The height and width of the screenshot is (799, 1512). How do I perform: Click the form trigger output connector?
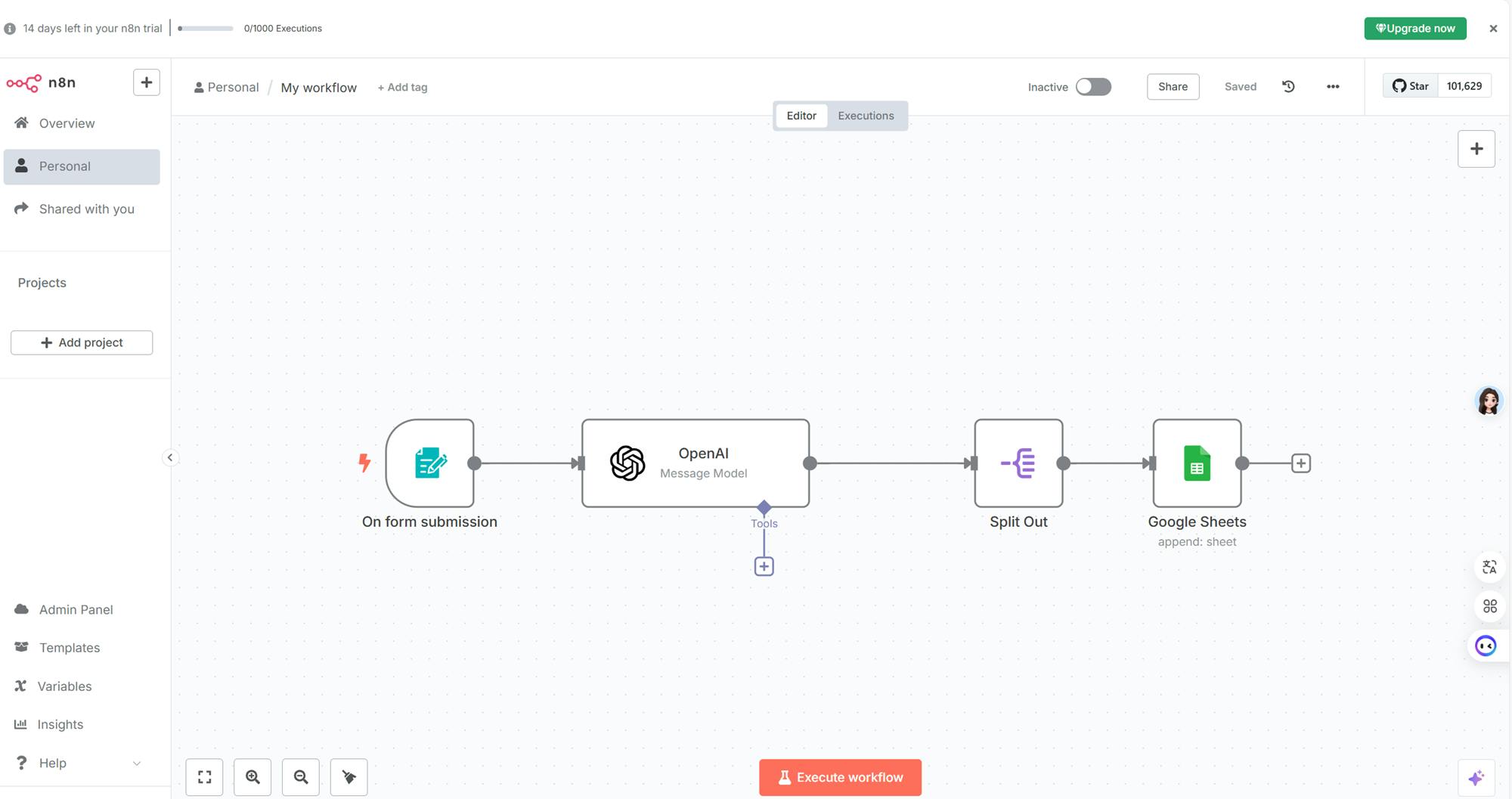point(474,463)
